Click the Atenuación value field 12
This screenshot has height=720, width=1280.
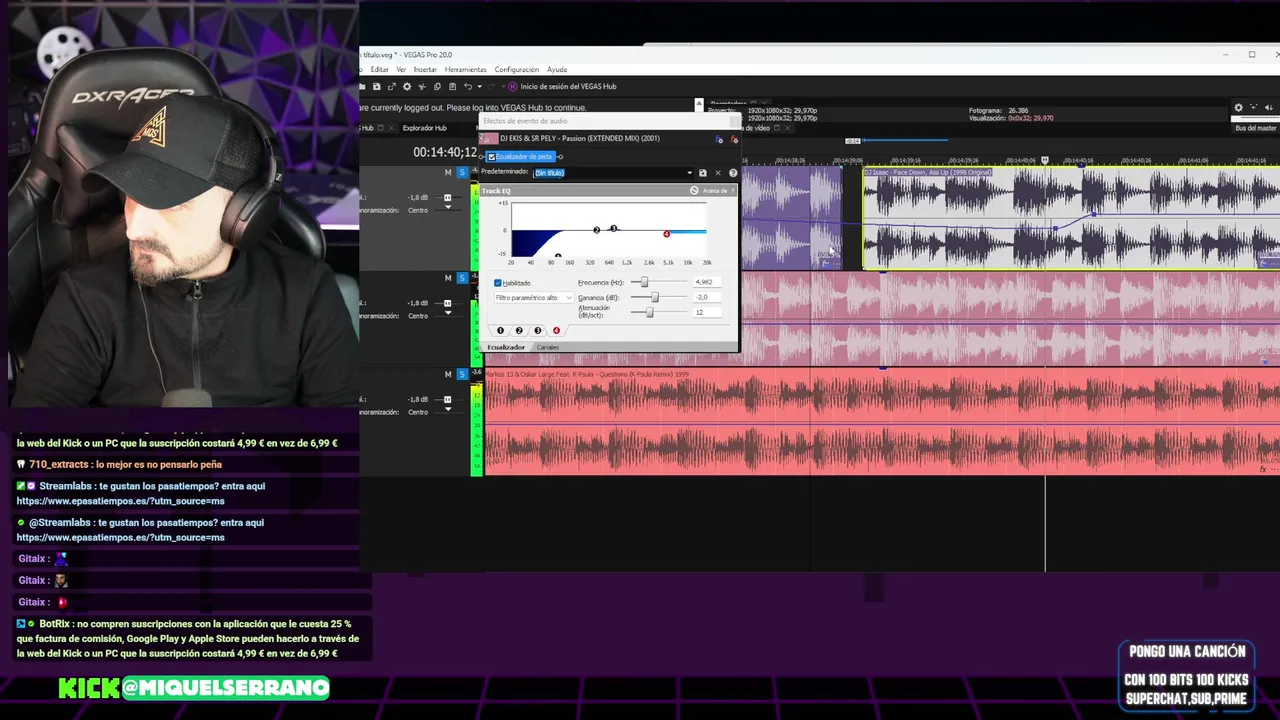tap(707, 312)
